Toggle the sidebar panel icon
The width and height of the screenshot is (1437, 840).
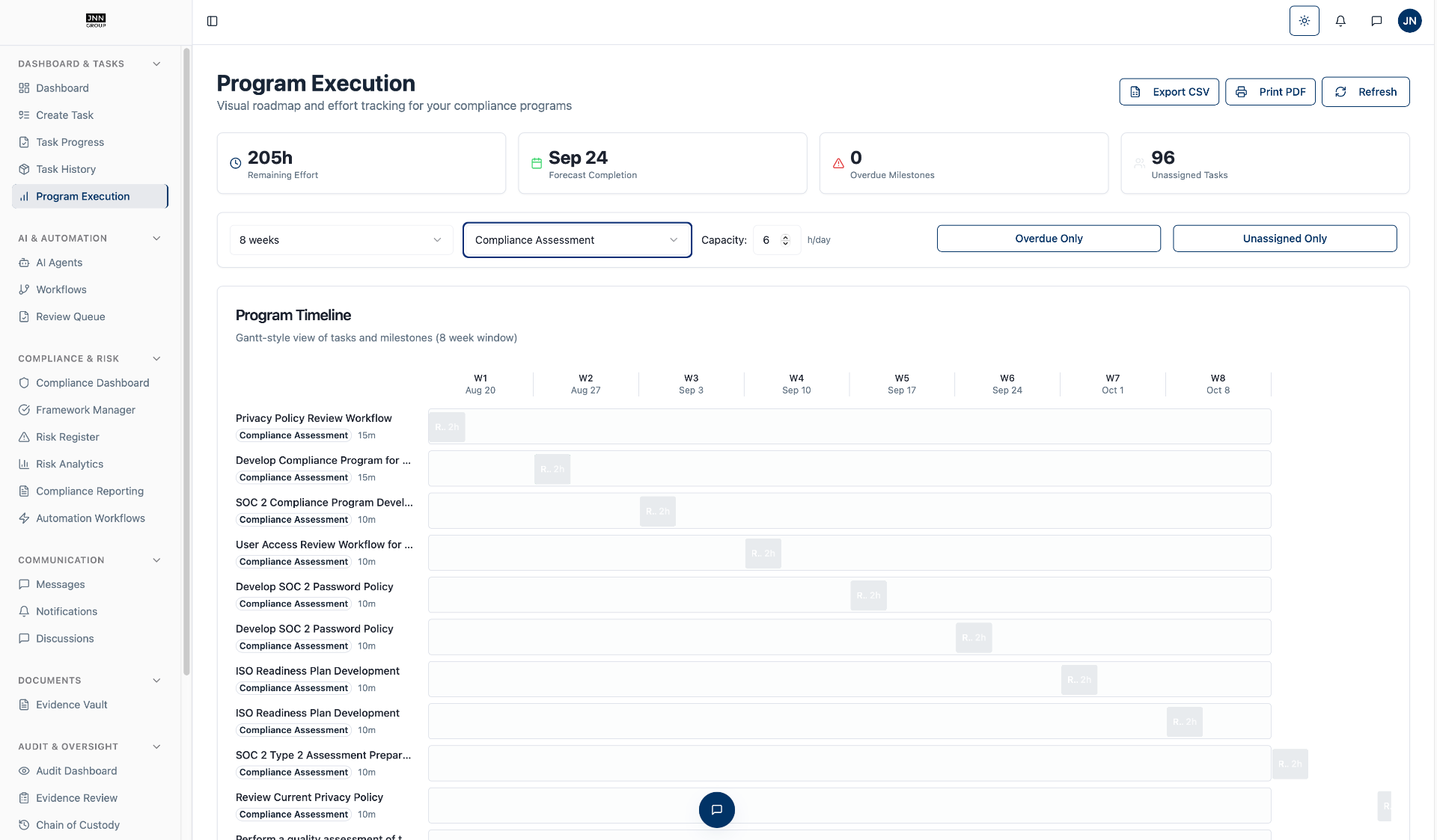tap(213, 21)
